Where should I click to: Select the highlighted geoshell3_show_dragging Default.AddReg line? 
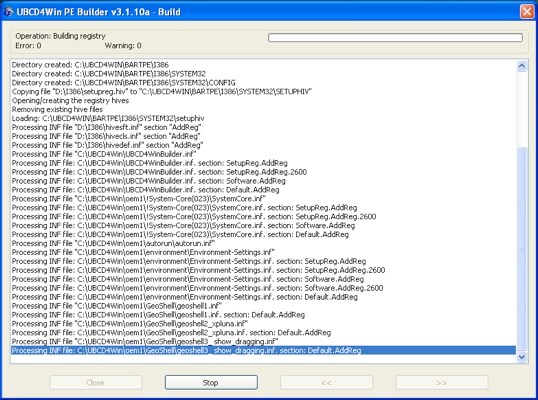pyautogui.click(x=263, y=350)
